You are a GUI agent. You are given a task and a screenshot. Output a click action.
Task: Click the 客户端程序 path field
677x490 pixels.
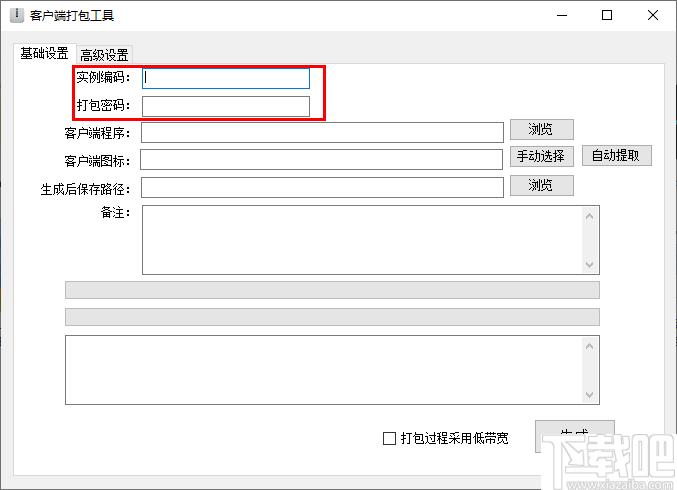[x=322, y=133]
